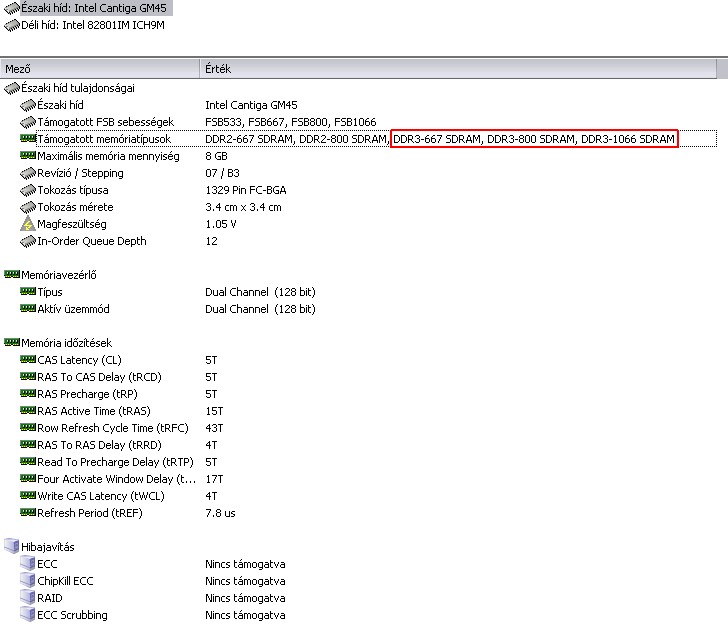Select the 3.4 cm x 3.4 cm value
Screen dimensions: 728x627
(x=243, y=207)
